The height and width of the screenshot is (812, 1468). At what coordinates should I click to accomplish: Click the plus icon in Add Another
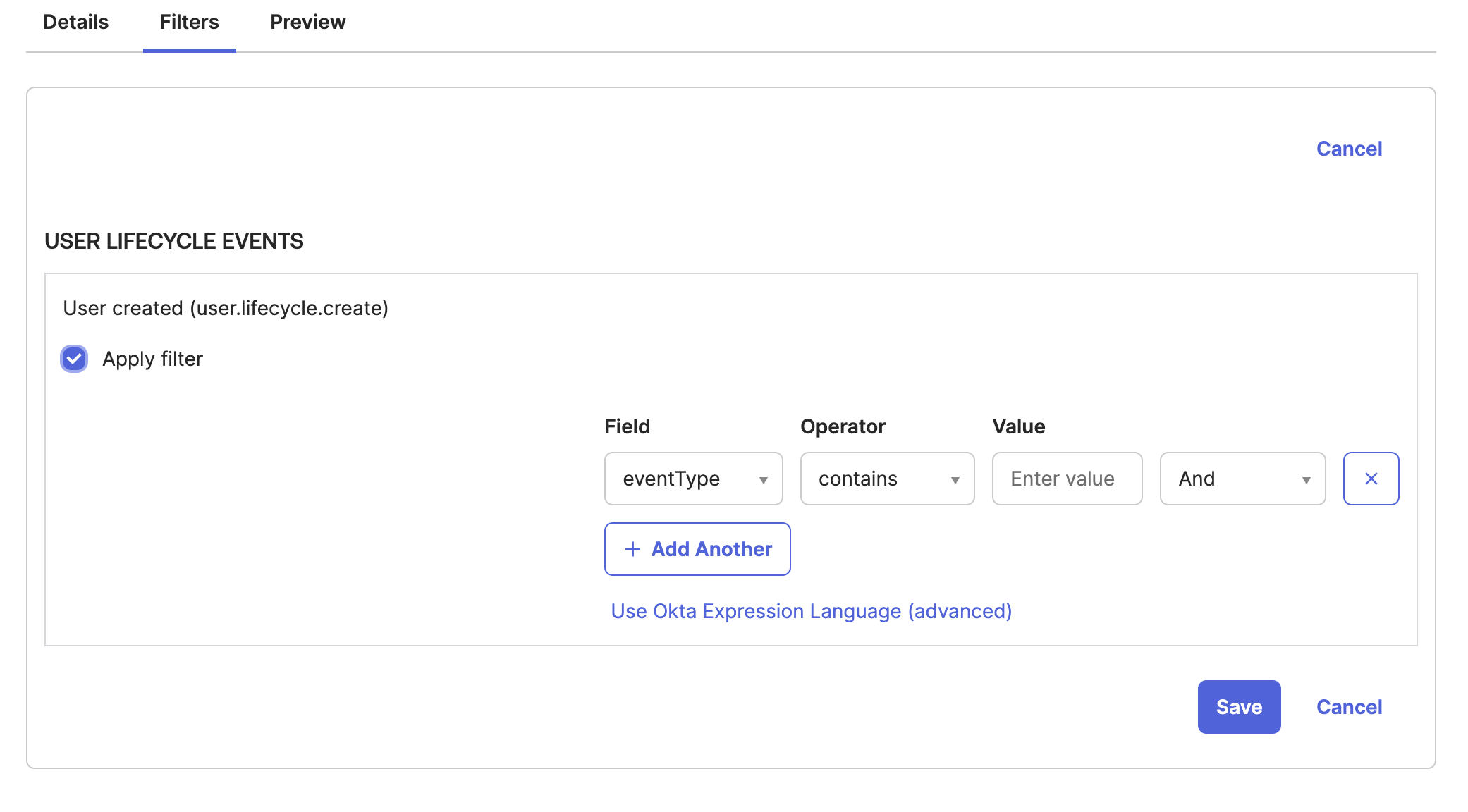click(x=632, y=549)
